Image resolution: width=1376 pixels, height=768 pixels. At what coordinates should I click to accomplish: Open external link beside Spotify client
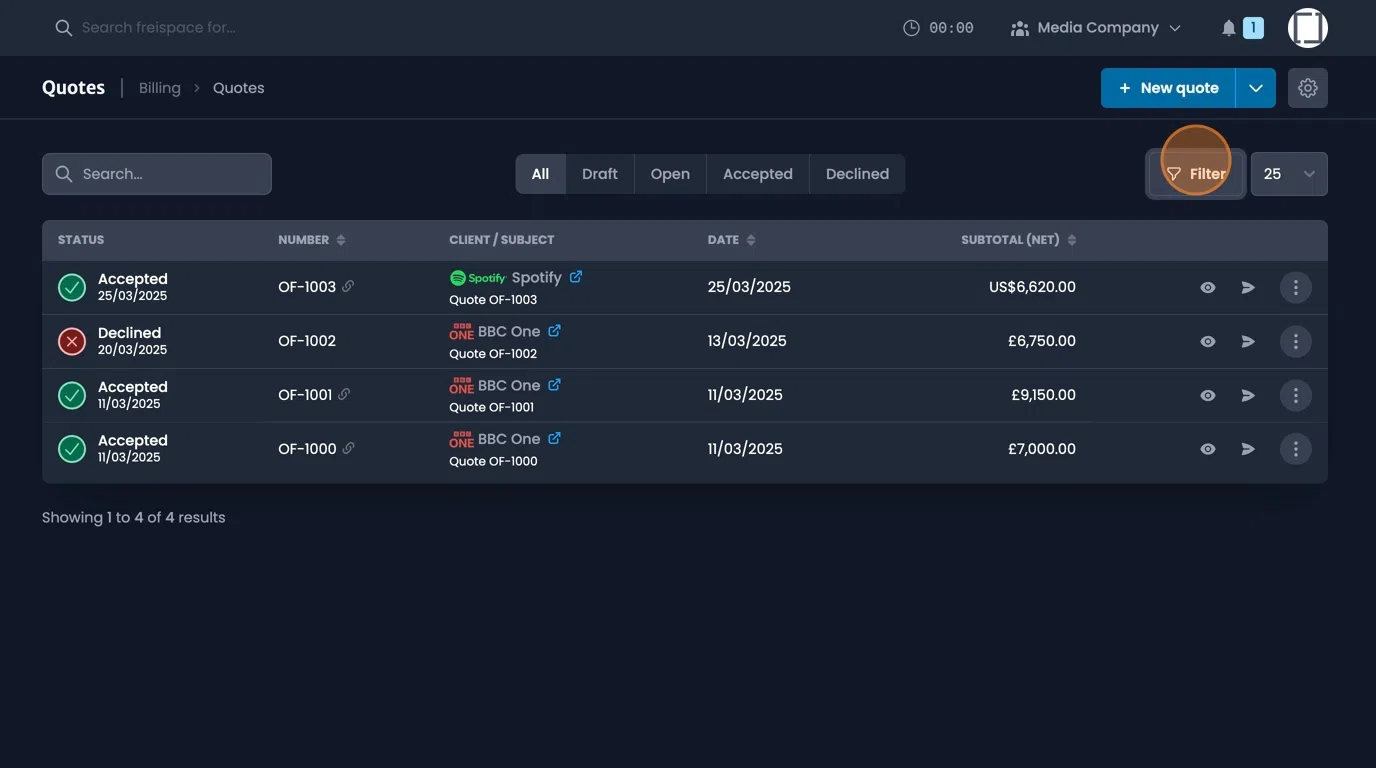point(576,276)
